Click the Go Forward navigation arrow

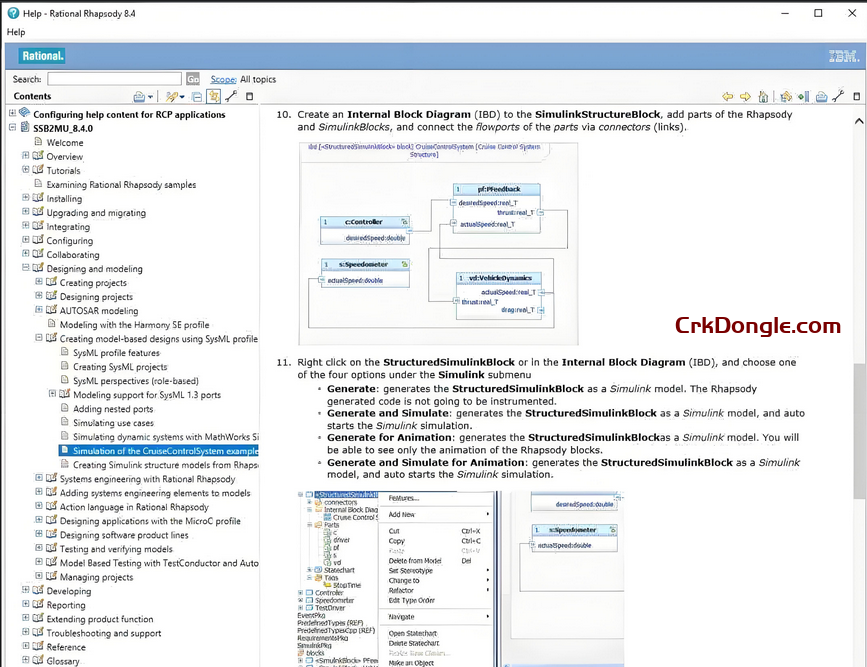tap(745, 96)
